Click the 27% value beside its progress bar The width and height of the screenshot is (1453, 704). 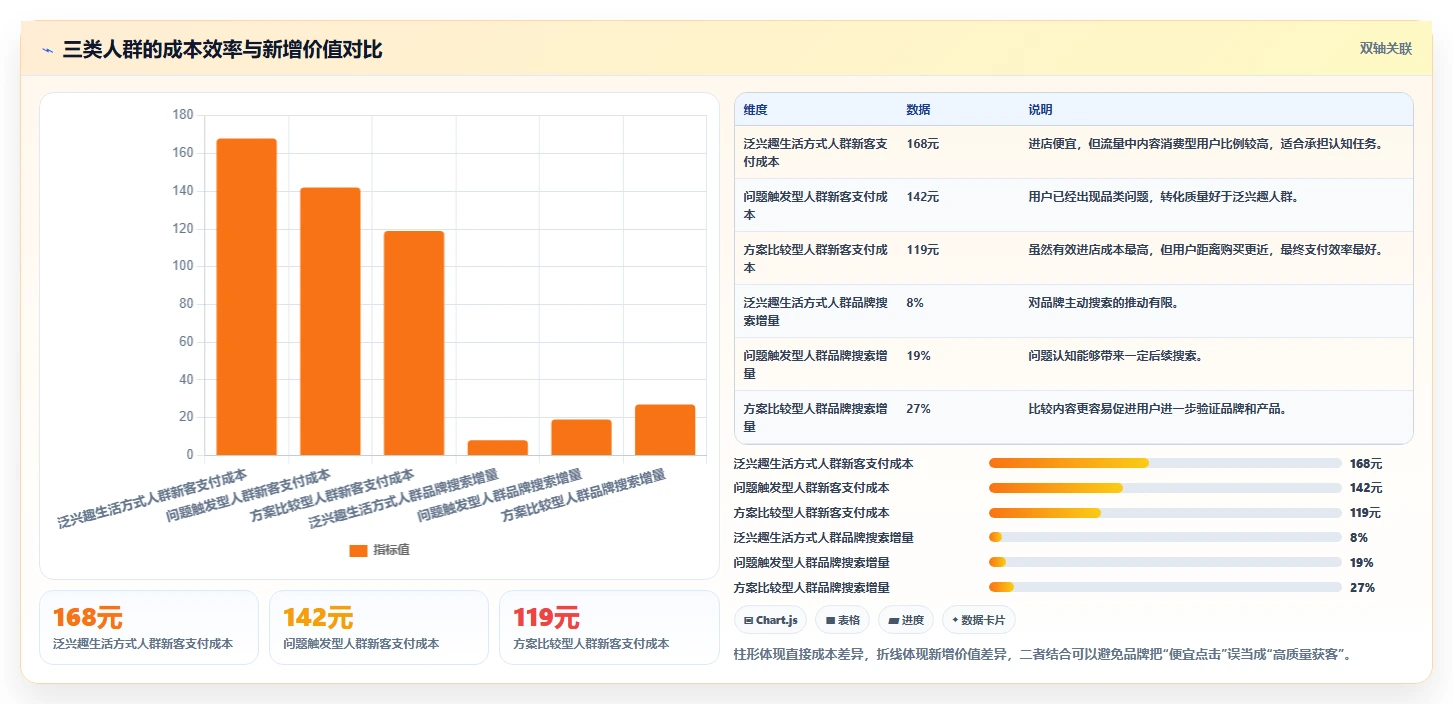(x=1362, y=587)
